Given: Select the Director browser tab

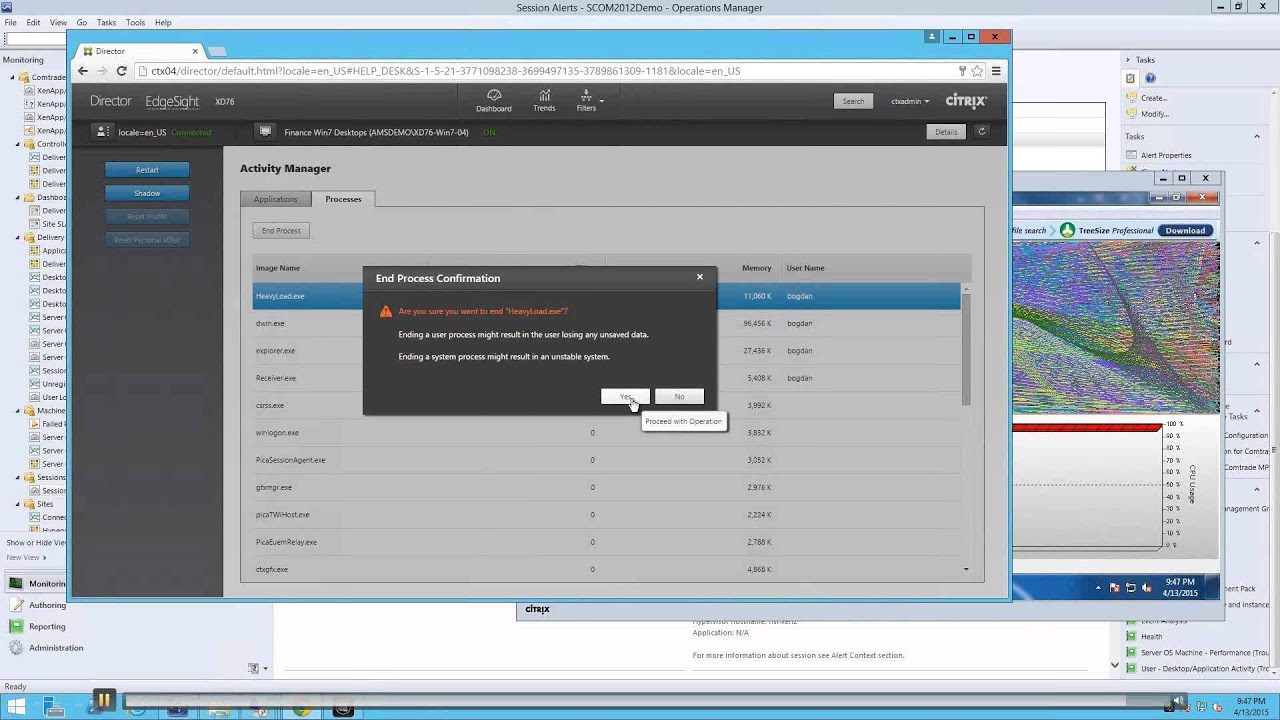Looking at the screenshot, I should pos(140,51).
